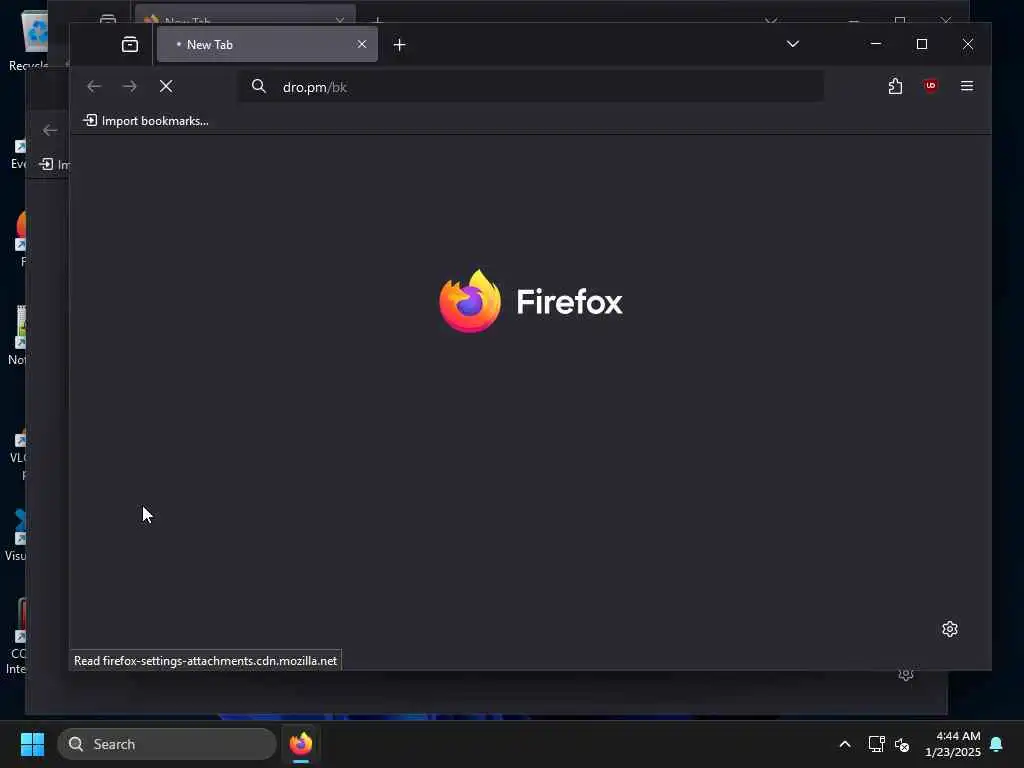Open the Firefox application menu
The height and width of the screenshot is (768, 1024).
(967, 86)
